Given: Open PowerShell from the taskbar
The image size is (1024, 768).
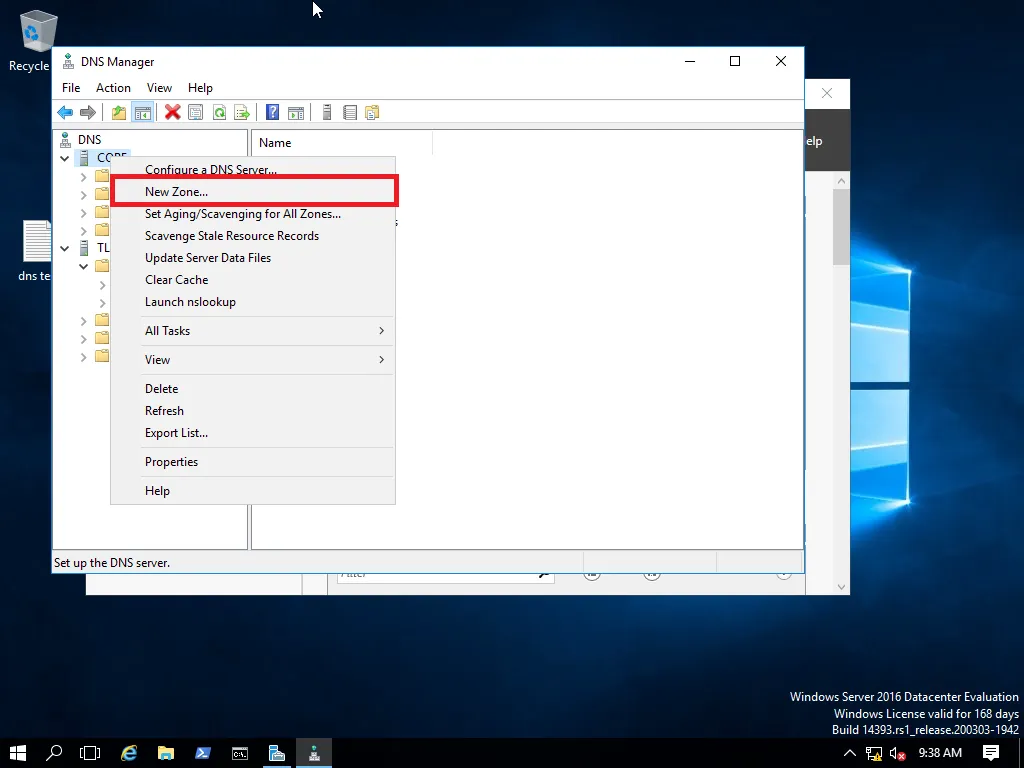Looking at the screenshot, I should [202, 753].
